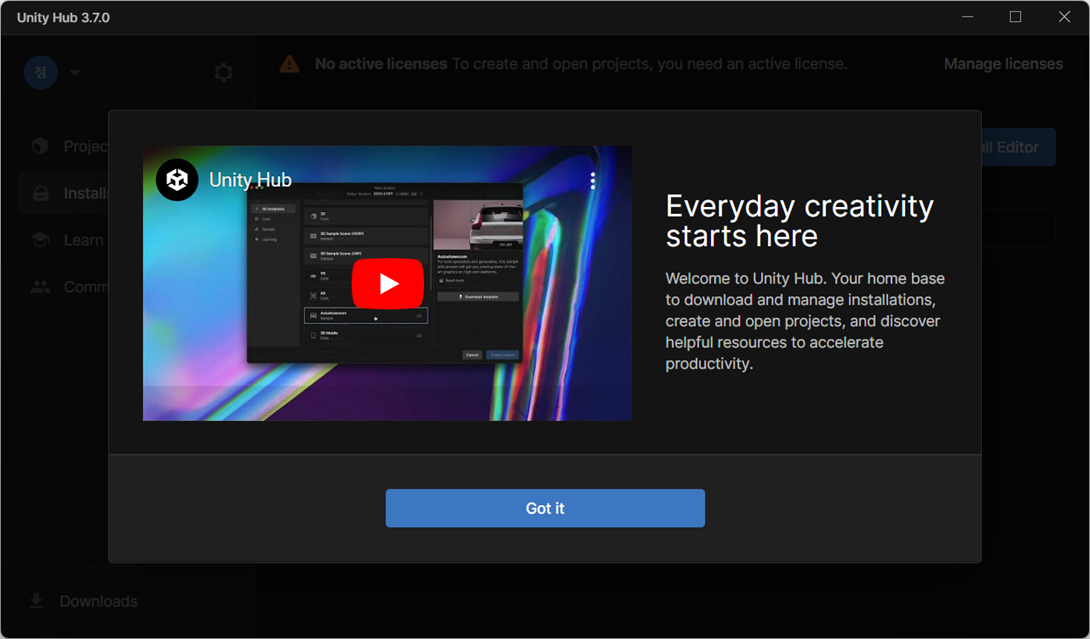The height and width of the screenshot is (639, 1090).
Task: Maximize the Unity Hub window
Action: click(1015, 17)
